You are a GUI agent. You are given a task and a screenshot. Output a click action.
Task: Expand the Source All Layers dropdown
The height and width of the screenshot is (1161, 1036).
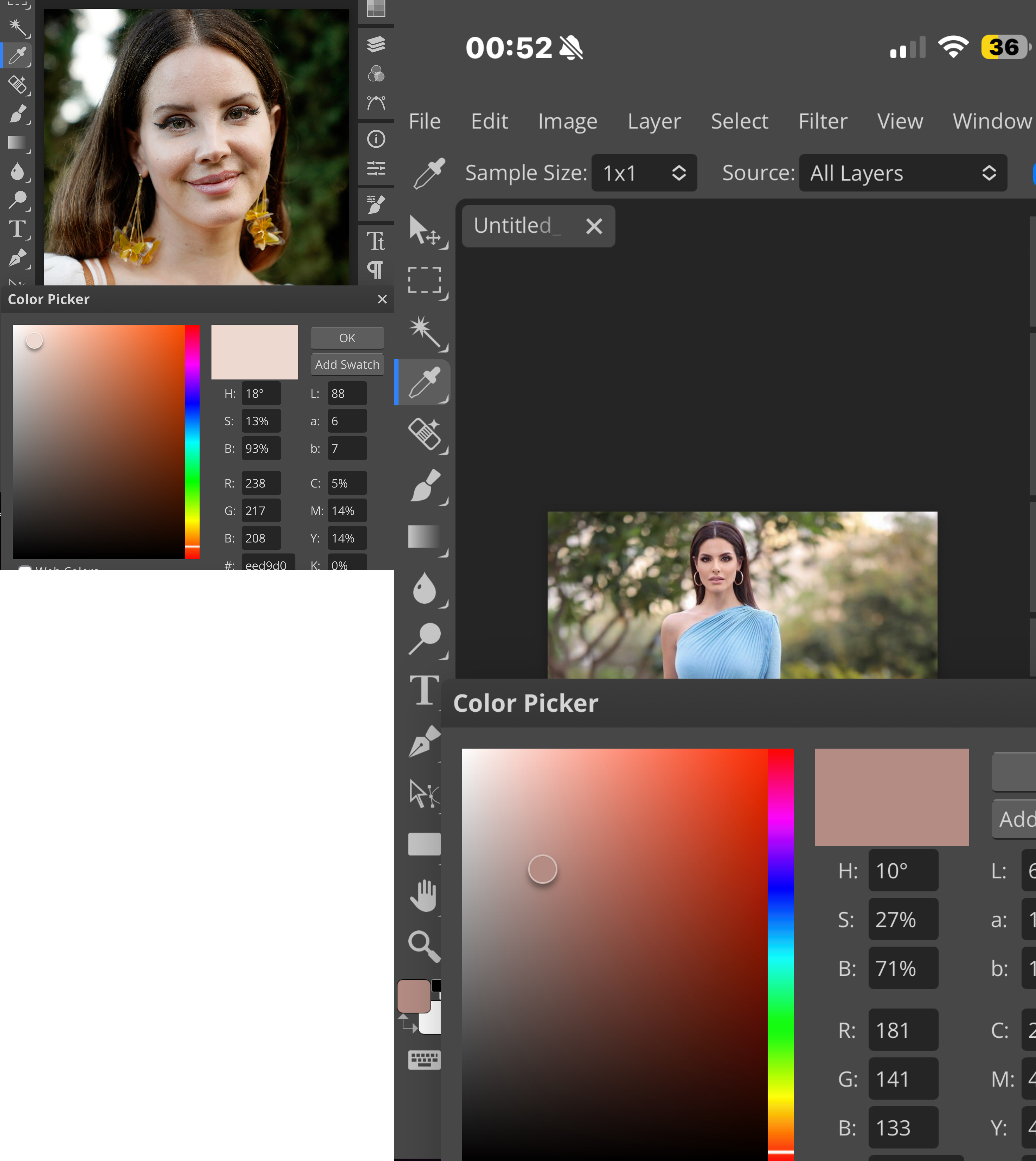pyautogui.click(x=902, y=173)
